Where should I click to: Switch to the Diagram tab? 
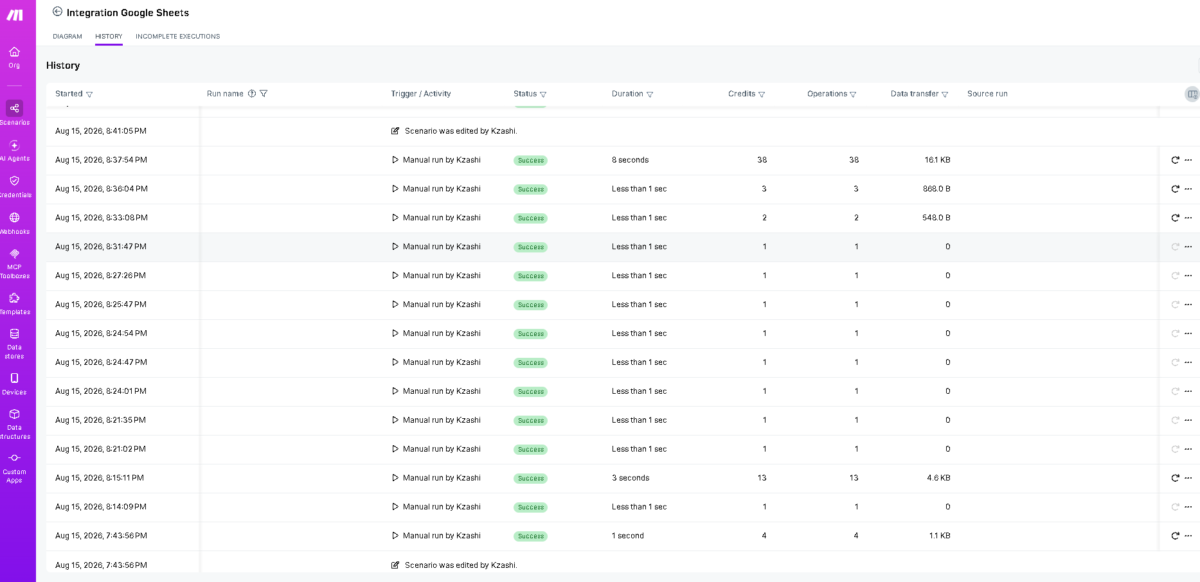(67, 36)
